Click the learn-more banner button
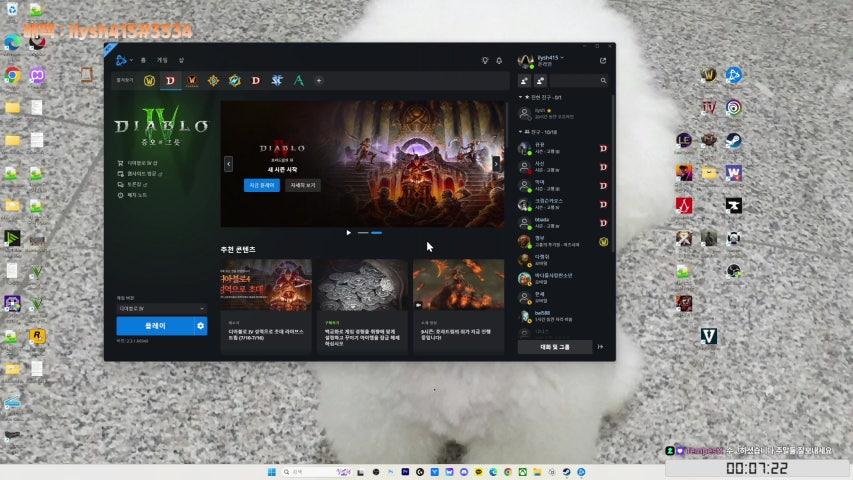The width and height of the screenshot is (853, 480). coord(303,186)
